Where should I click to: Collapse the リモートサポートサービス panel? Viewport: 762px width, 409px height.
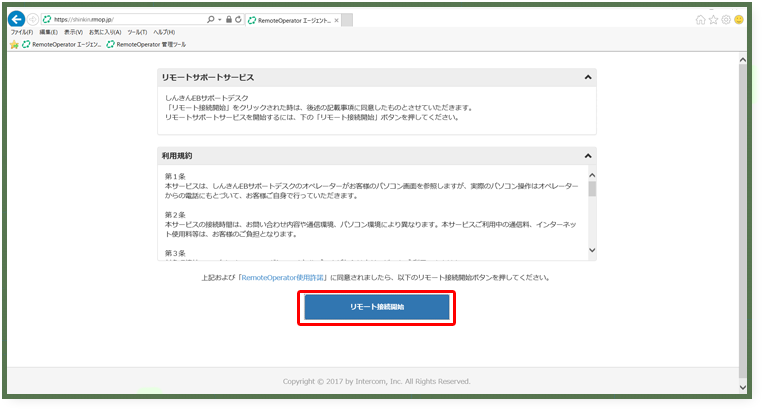pos(588,77)
